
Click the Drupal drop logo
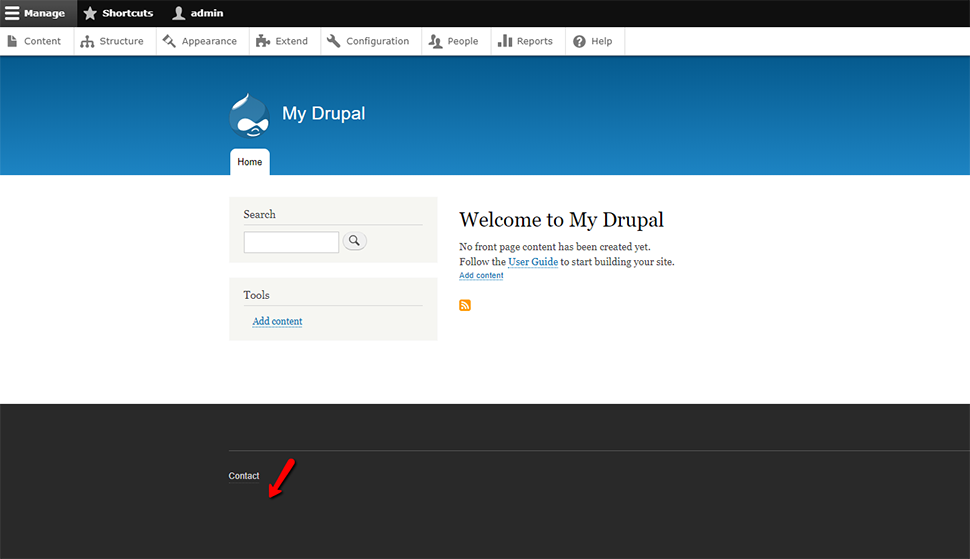[249, 116]
